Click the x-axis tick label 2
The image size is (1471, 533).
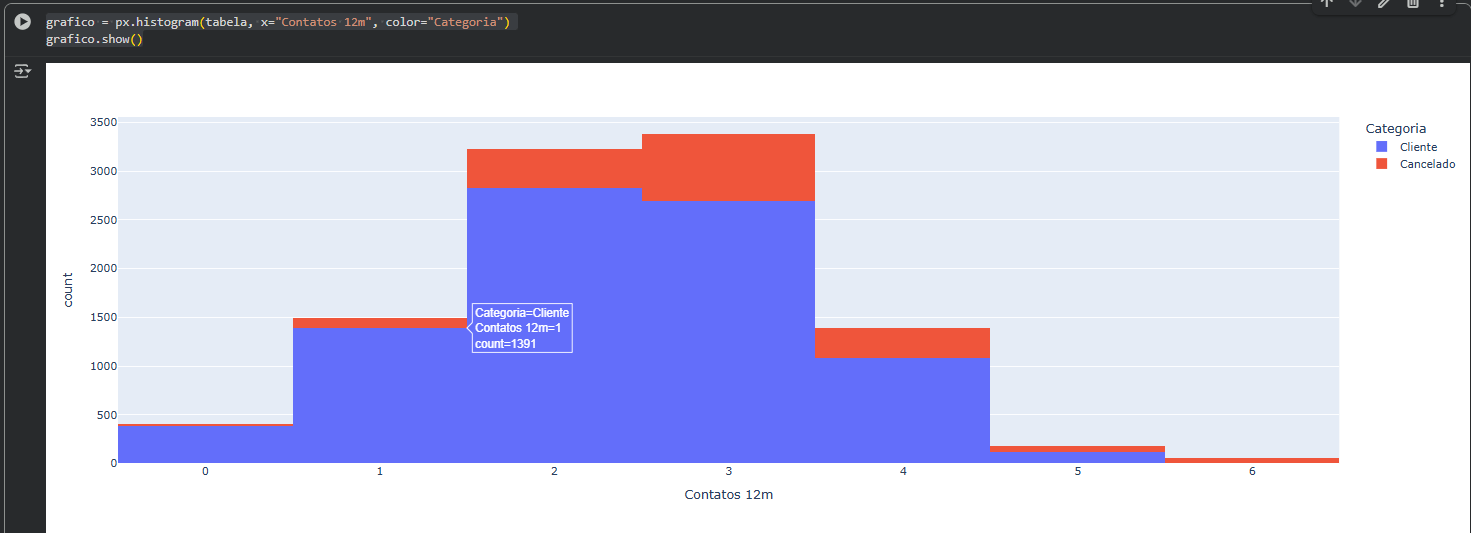pos(554,471)
